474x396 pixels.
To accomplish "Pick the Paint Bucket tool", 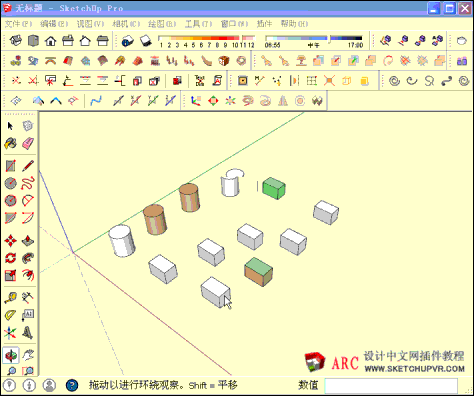I will click(10, 144).
